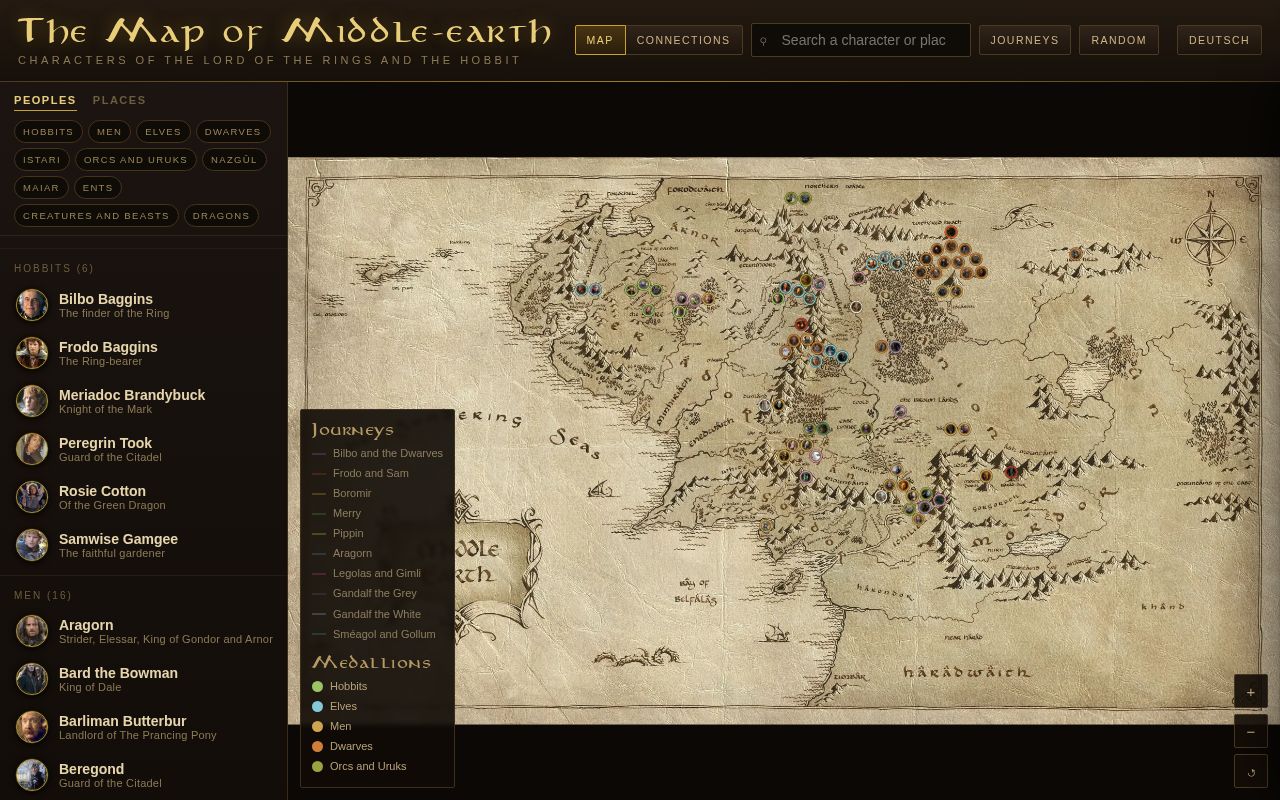This screenshot has height=800, width=1280.
Task: Open the Journeys button in header
Action: click(x=1025, y=40)
